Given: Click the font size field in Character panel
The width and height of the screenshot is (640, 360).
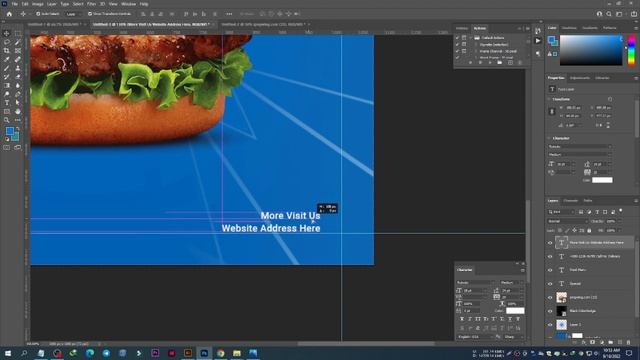Looking at the screenshot, I should [x=473, y=291].
